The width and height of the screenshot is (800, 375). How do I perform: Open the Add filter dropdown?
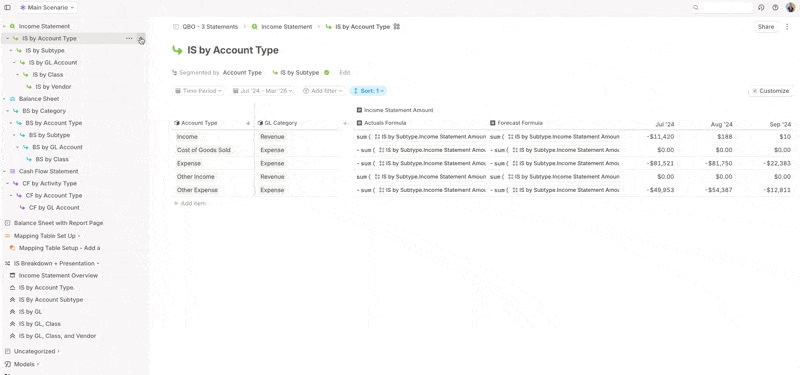pos(323,91)
